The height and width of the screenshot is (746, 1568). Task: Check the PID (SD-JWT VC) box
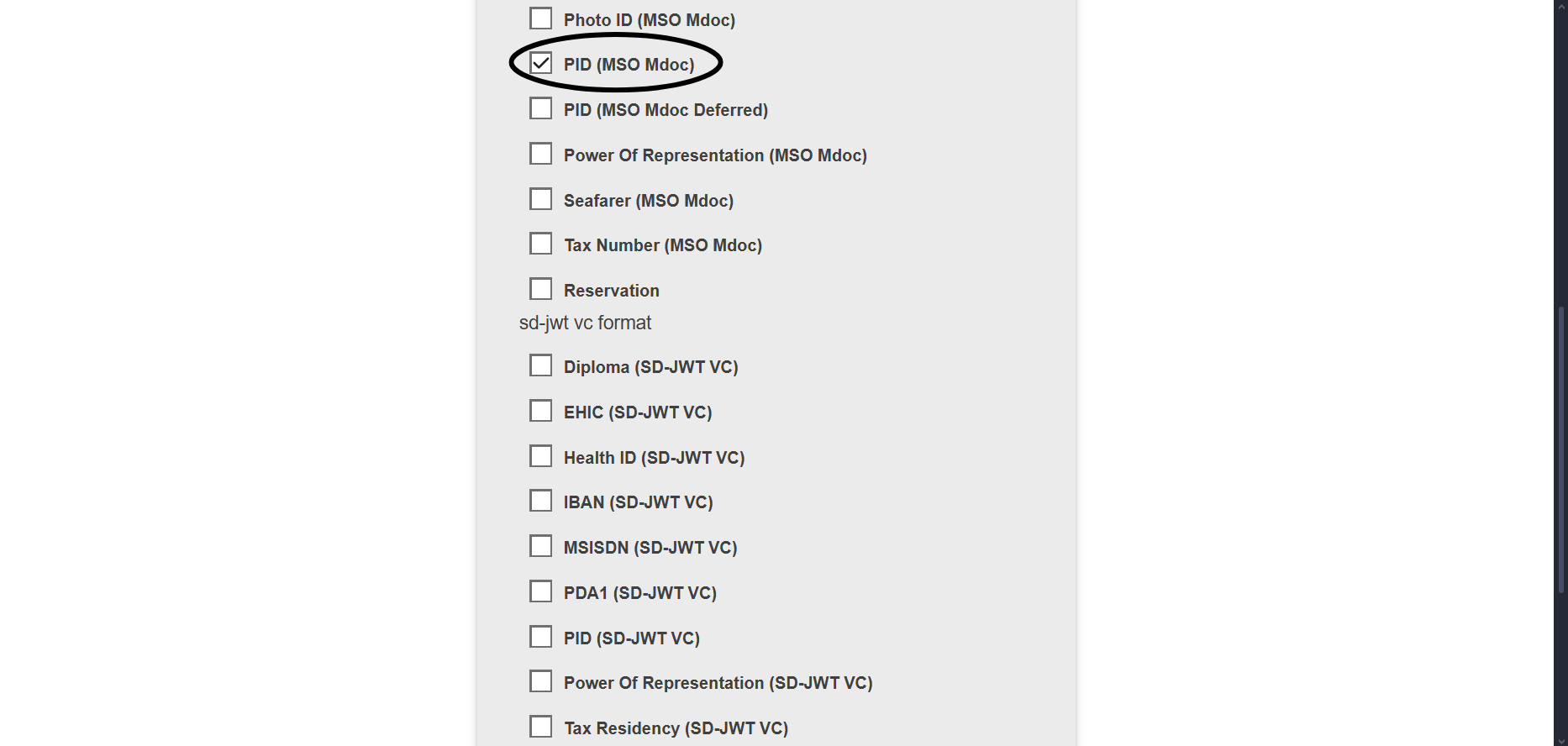tap(541, 638)
